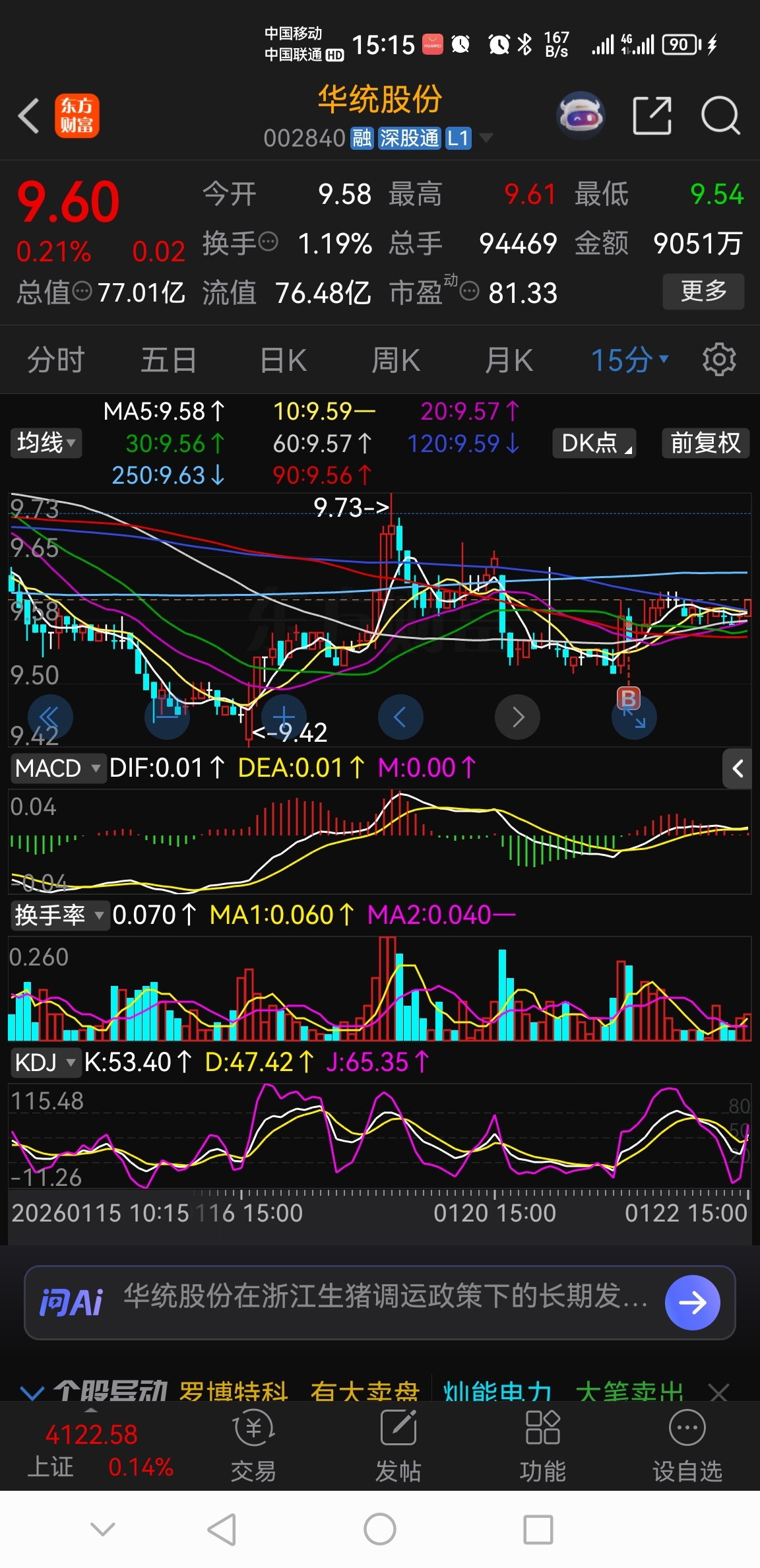This screenshot has height=1568, width=760.
Task: Tap 灿能电力 大笔卖出 ticker item
Action: [x=563, y=1392]
